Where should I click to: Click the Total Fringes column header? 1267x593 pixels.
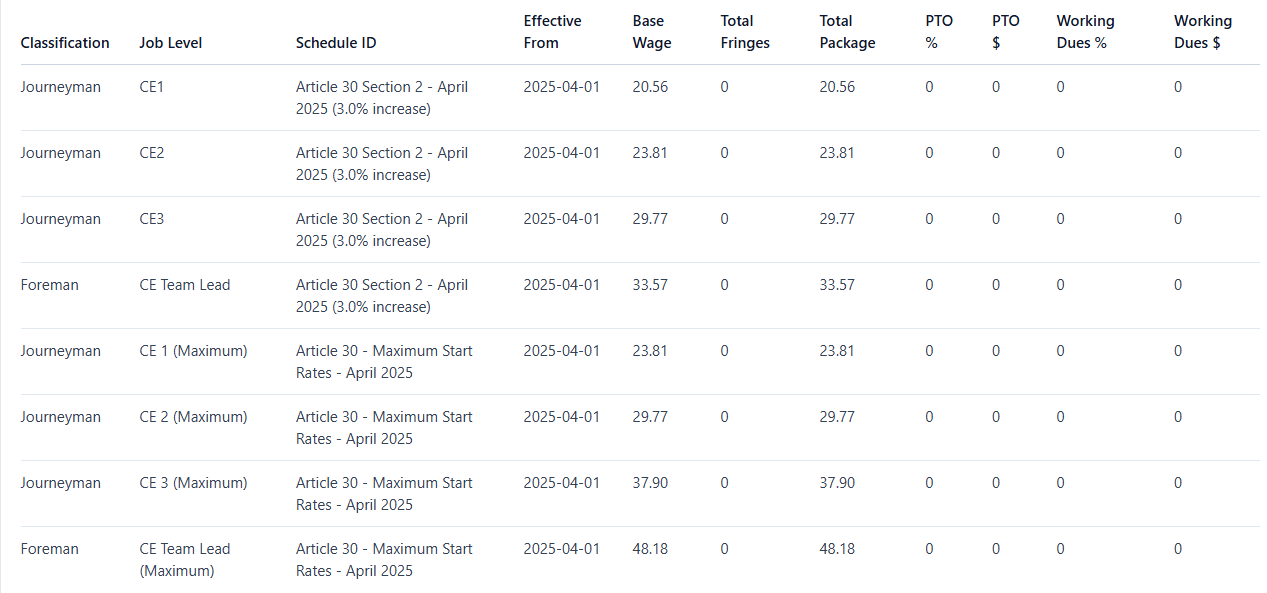tap(745, 32)
